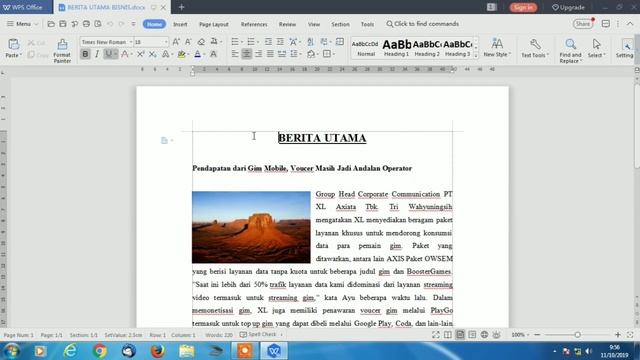The image size is (640, 360).
Task: Print the document via printer icon
Action: pyautogui.click(x=86, y=24)
